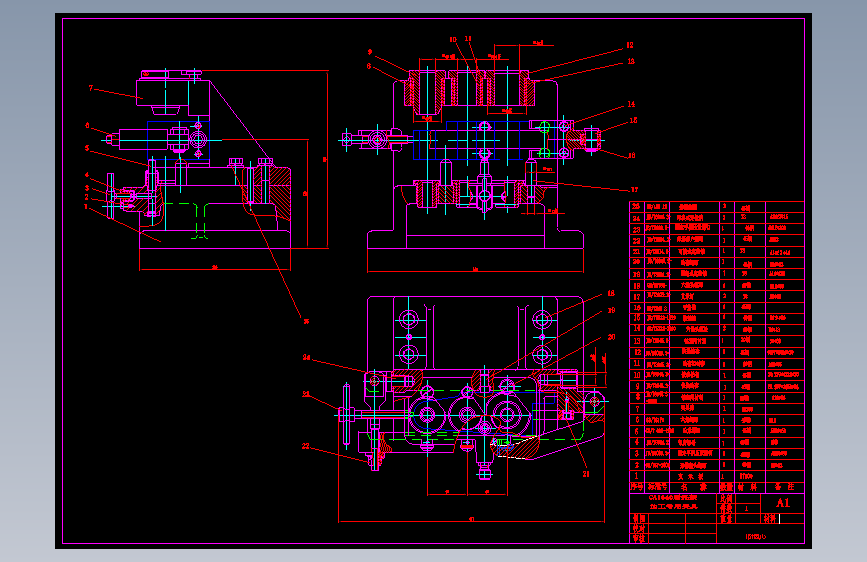
Task: Click item number 17 in the parts list
Action: click(x=636, y=296)
